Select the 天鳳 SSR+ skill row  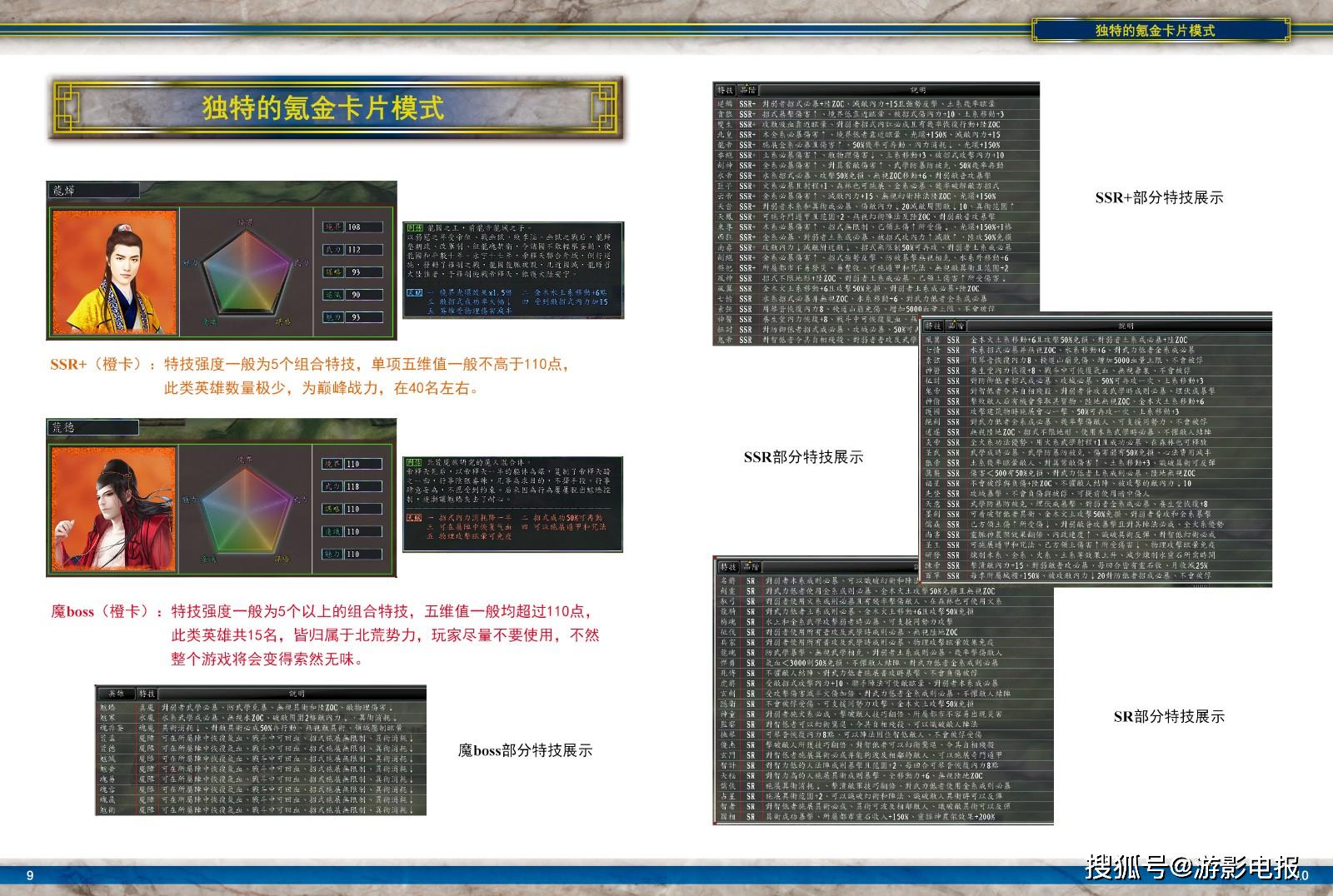[x=876, y=217]
